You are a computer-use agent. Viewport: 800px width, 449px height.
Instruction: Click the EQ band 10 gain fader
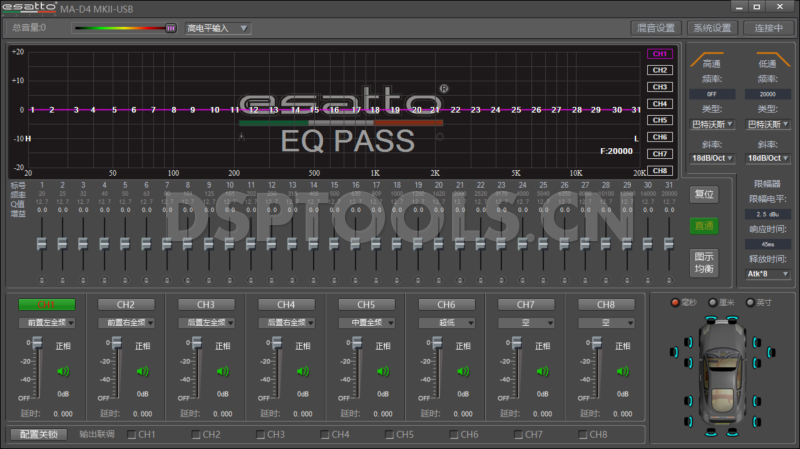(x=230, y=244)
